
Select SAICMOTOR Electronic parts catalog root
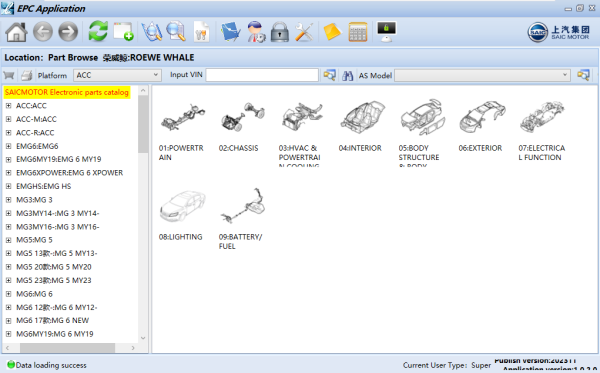[67, 92]
